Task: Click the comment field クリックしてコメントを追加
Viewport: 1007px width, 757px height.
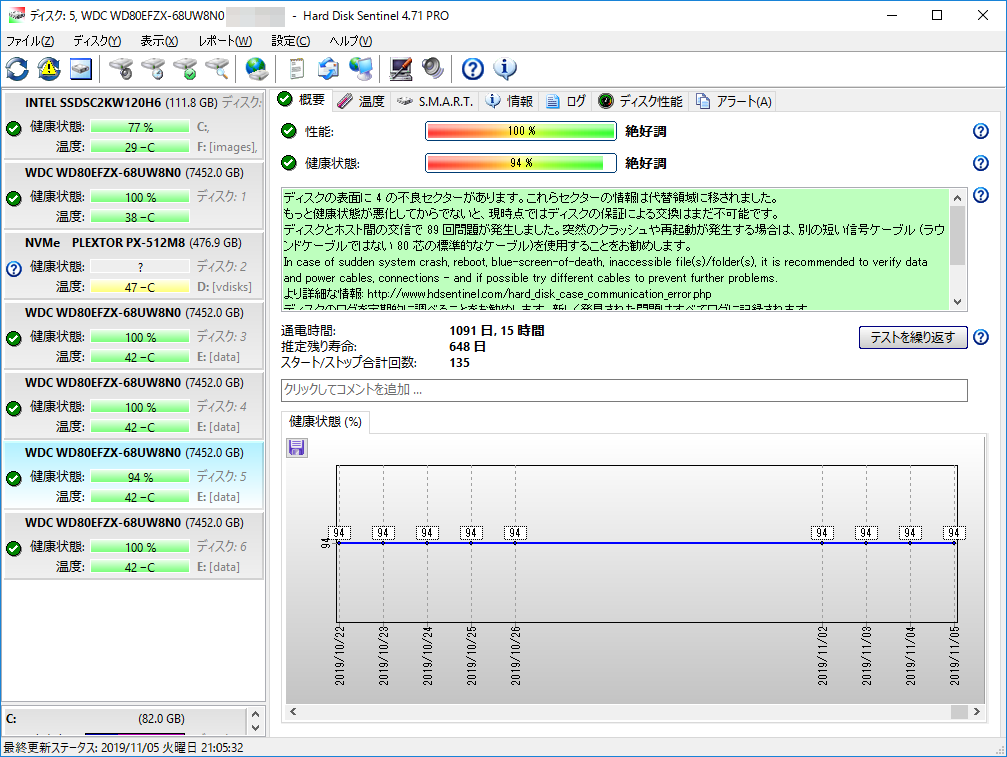Action: (624, 390)
